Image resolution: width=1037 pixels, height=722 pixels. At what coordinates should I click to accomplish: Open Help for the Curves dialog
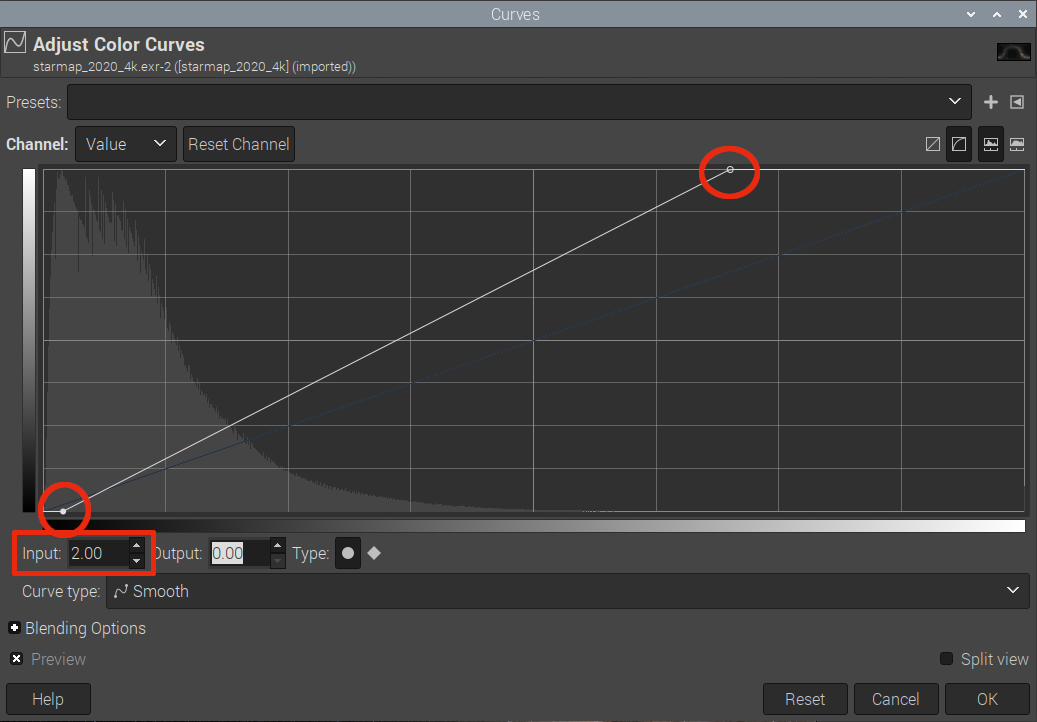click(x=48, y=699)
